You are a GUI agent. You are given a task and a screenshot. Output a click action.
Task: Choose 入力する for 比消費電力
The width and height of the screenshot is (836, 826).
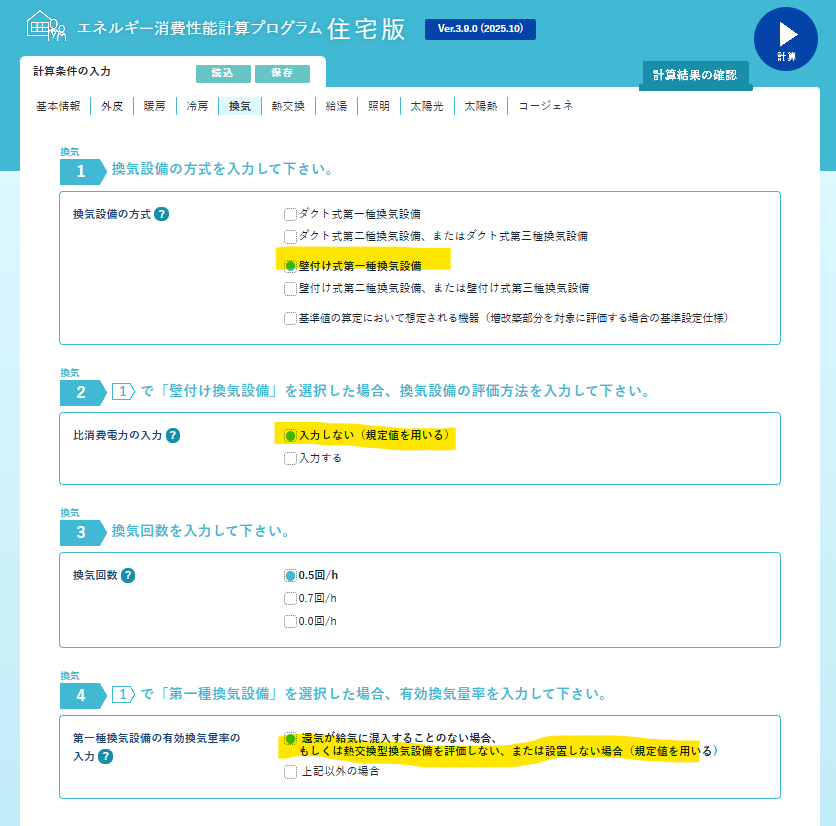click(x=290, y=458)
